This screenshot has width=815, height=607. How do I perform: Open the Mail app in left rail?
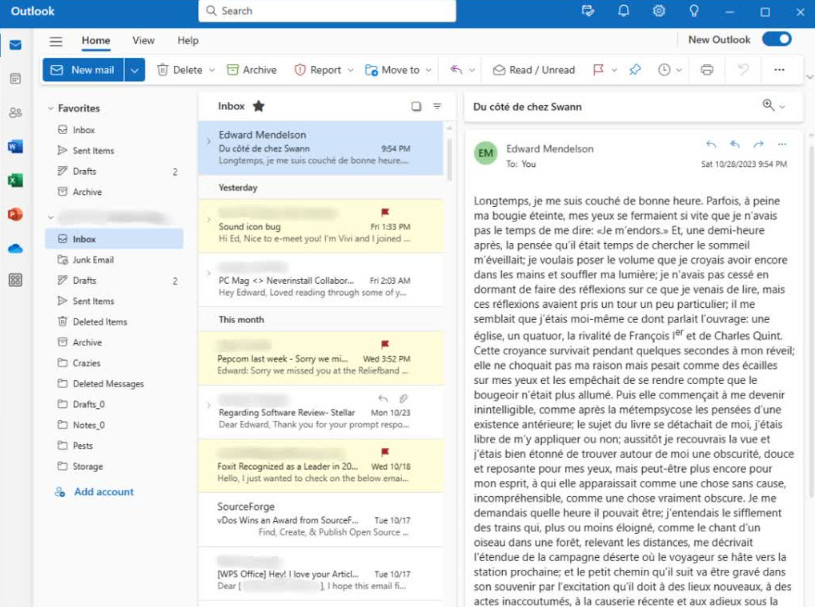(16, 45)
